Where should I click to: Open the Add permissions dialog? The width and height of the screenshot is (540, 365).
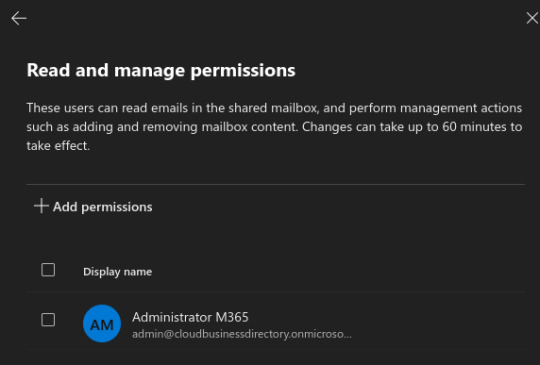[93, 206]
